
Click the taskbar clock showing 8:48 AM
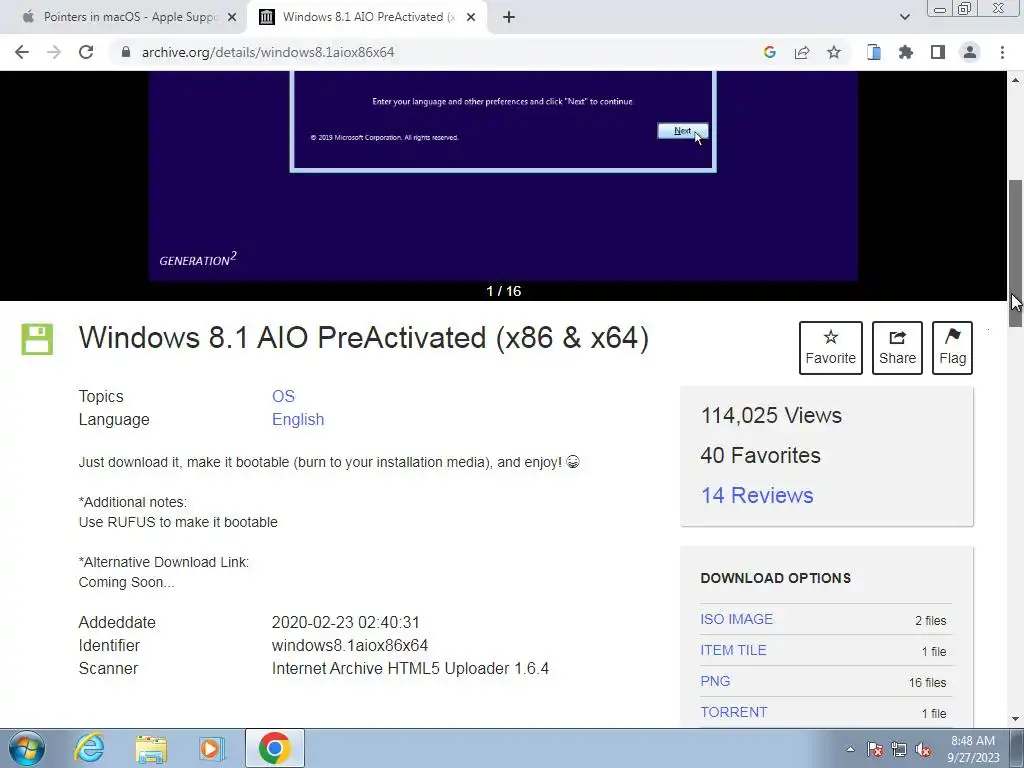tap(973, 749)
